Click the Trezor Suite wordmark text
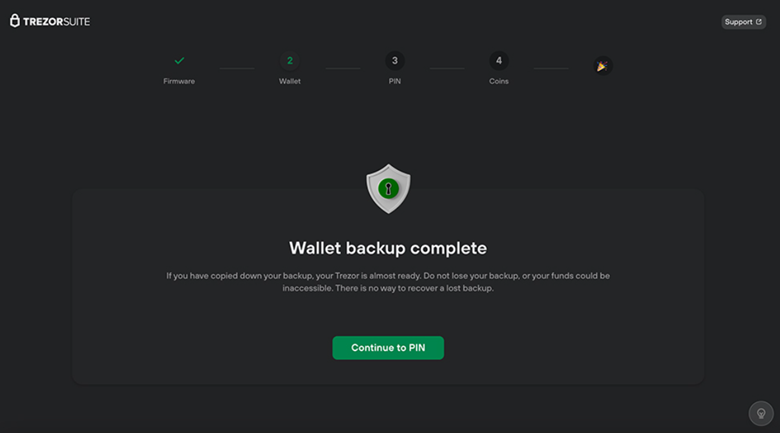This screenshot has width=780, height=433. coord(57,21)
